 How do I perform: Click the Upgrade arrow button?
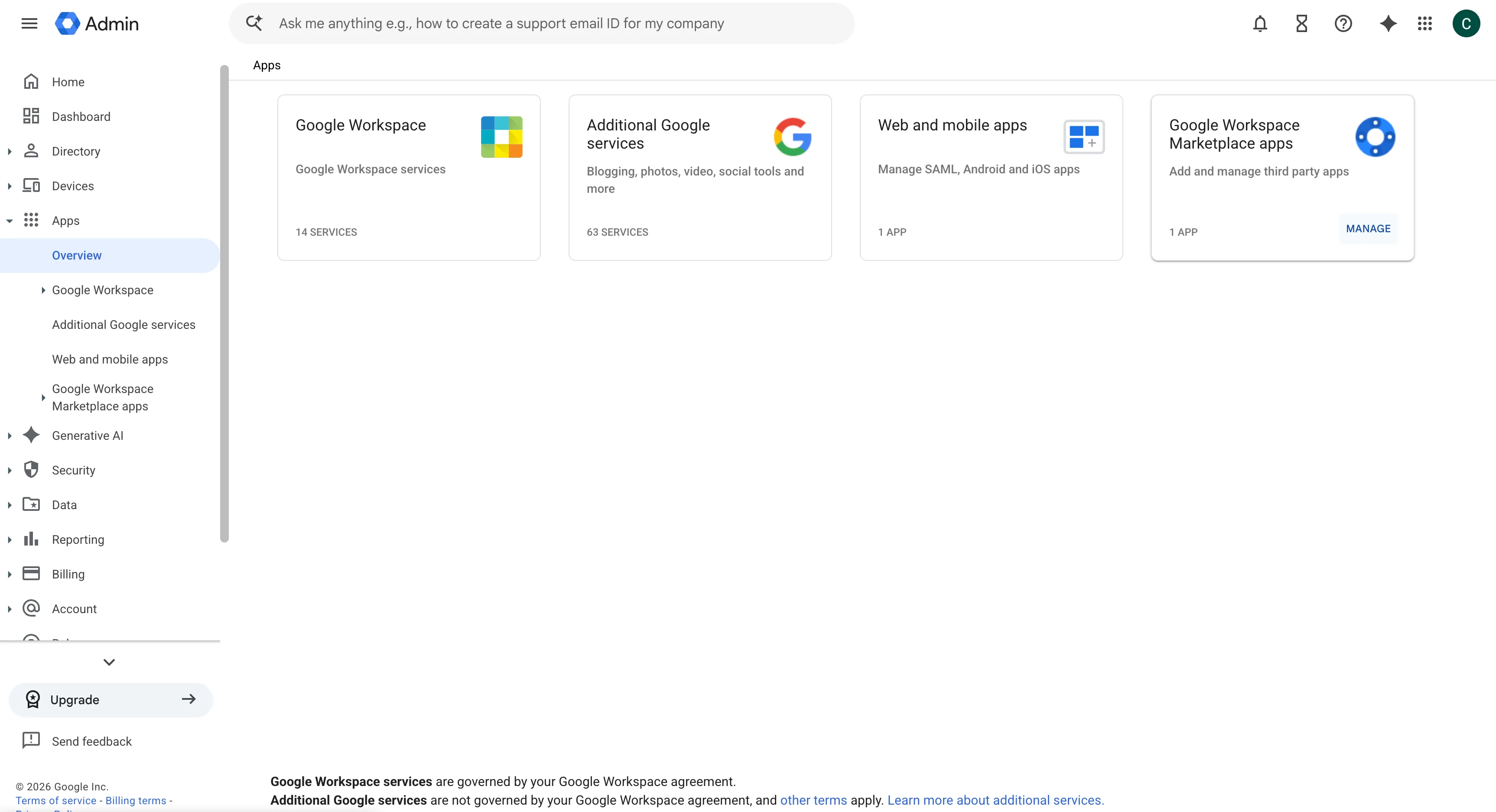pos(189,699)
